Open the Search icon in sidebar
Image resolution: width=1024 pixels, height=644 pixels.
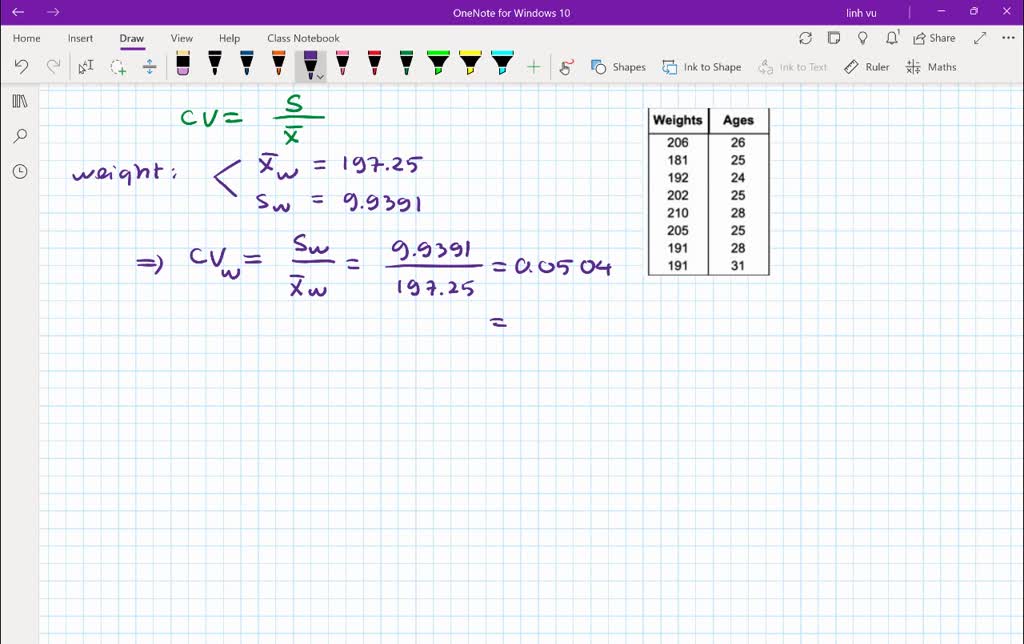click(20, 136)
